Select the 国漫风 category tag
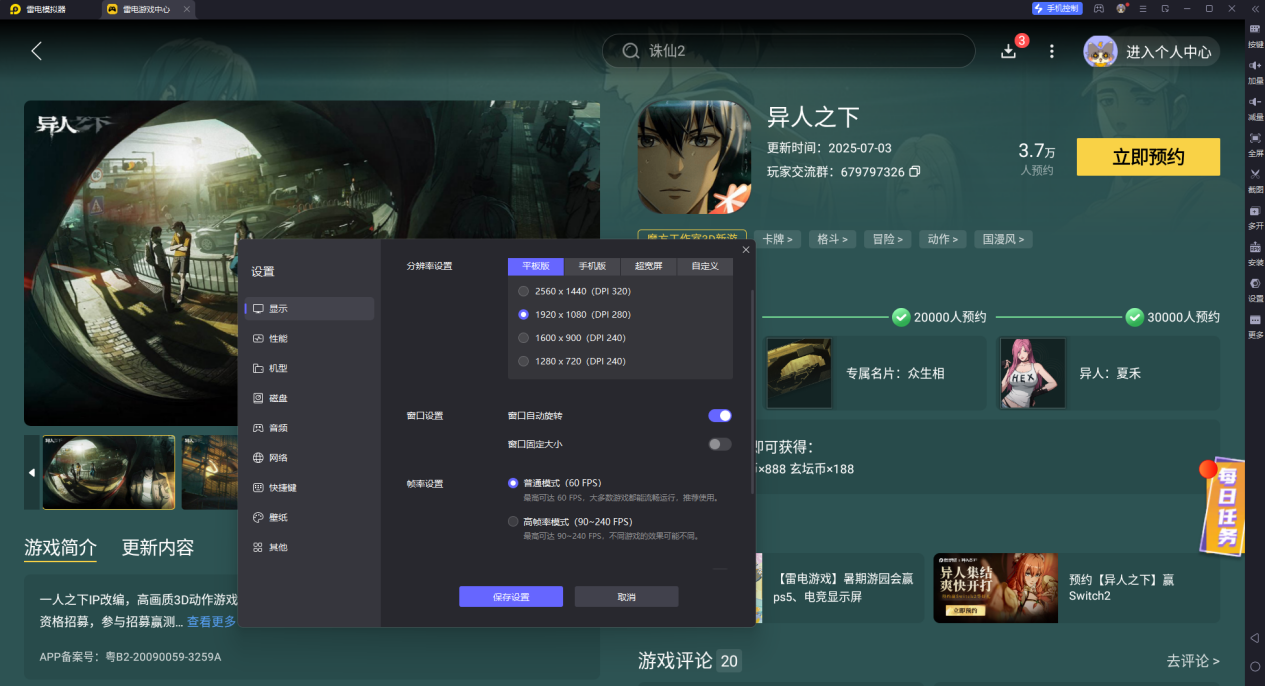This screenshot has height=686, width=1265. (x=1003, y=239)
